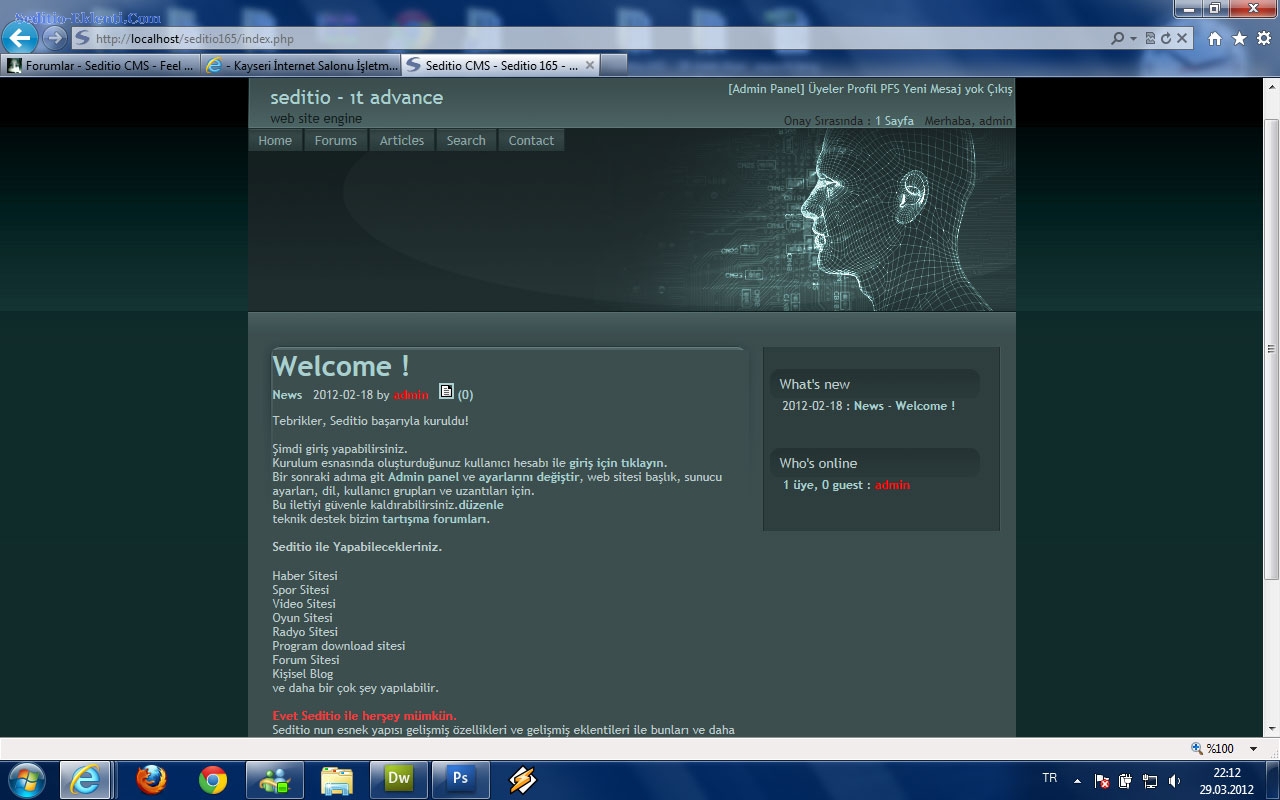1280x800 pixels.
Task: Click the browser Back arrow button
Action: (x=20, y=38)
